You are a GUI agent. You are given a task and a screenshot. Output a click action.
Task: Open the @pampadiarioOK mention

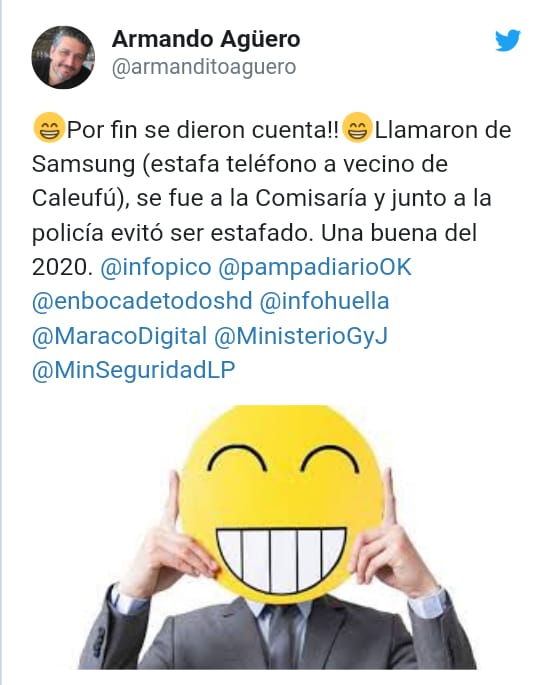(x=315, y=267)
